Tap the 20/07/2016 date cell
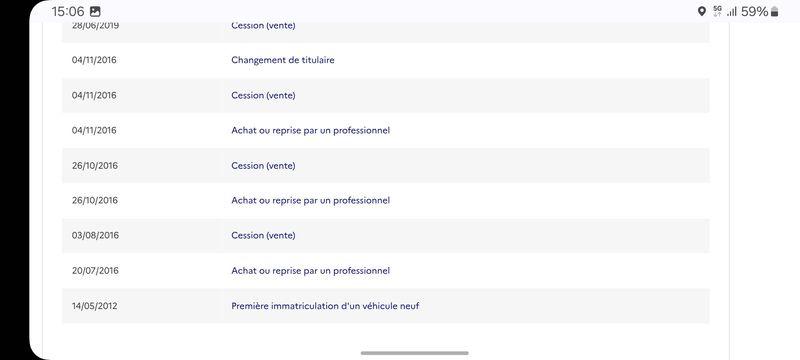The height and width of the screenshot is (360, 800). point(95,271)
